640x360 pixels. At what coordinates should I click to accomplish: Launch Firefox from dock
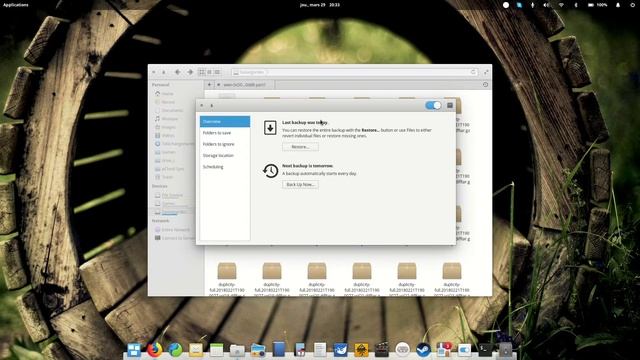point(155,350)
